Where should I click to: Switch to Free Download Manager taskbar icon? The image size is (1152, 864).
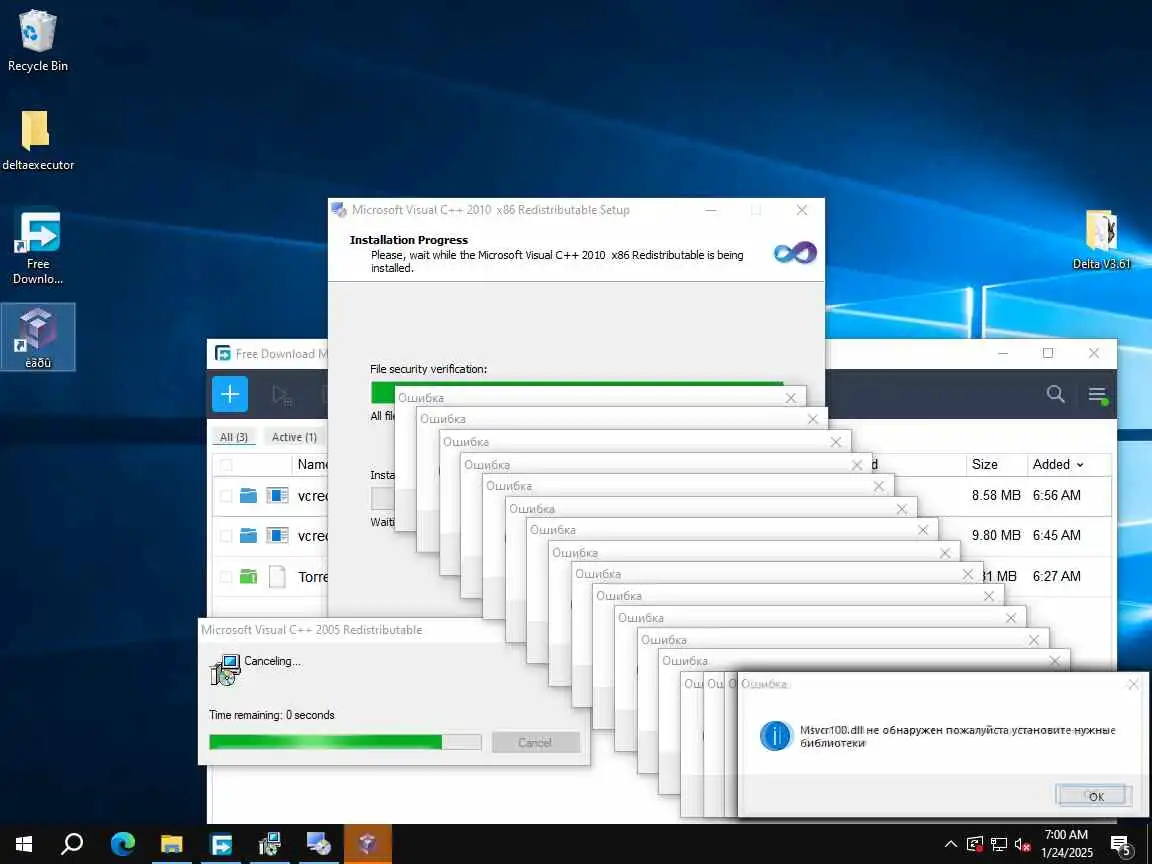pos(220,843)
